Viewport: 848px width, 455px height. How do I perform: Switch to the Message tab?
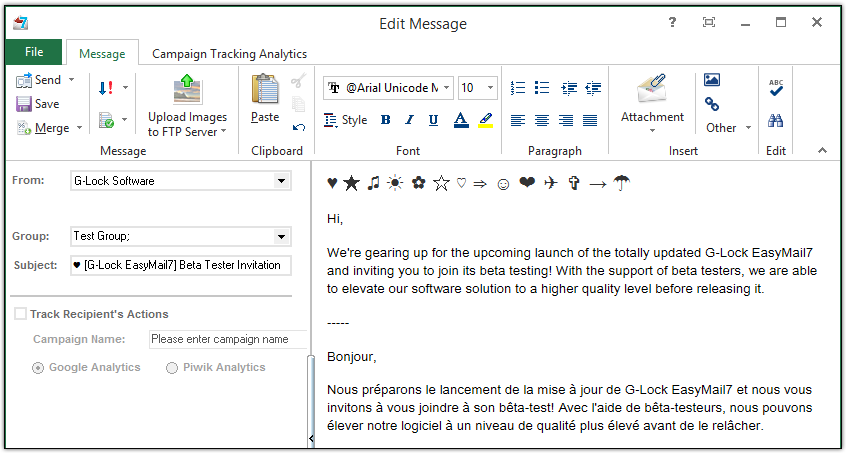pyautogui.click(x=102, y=54)
